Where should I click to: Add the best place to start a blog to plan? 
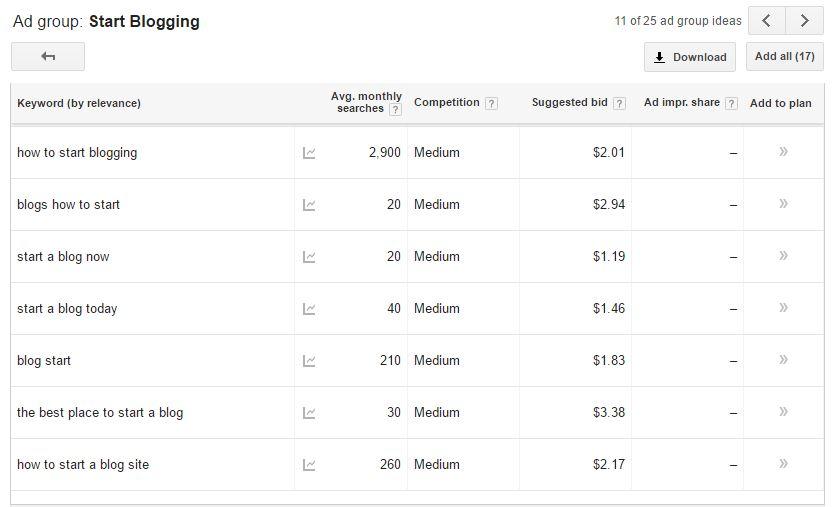(x=783, y=412)
